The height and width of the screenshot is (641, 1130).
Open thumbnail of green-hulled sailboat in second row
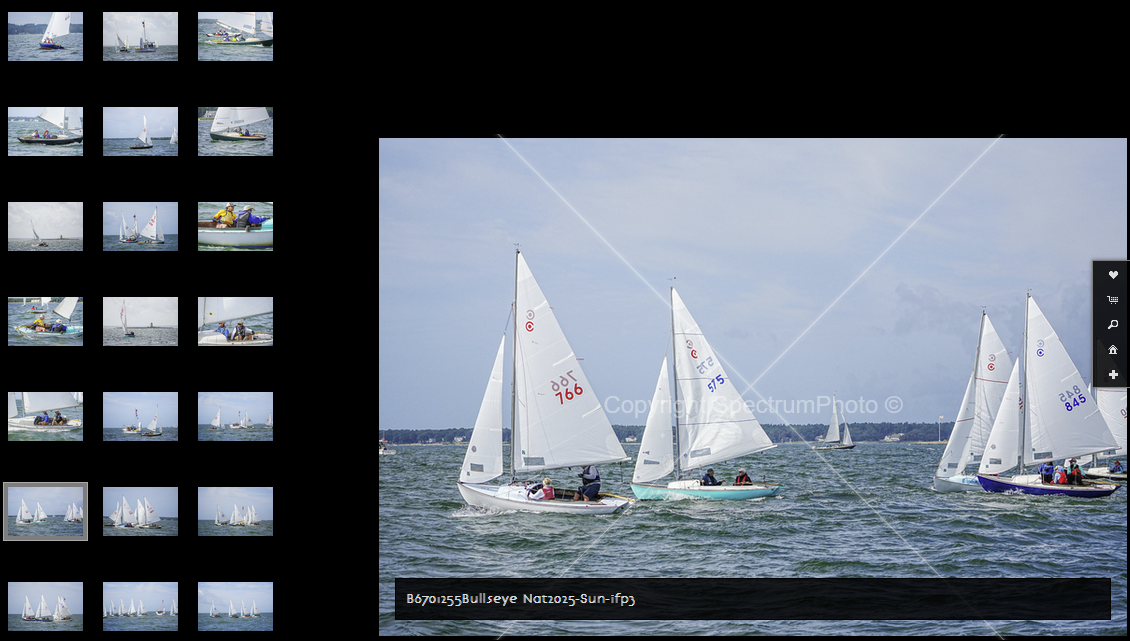(x=235, y=131)
